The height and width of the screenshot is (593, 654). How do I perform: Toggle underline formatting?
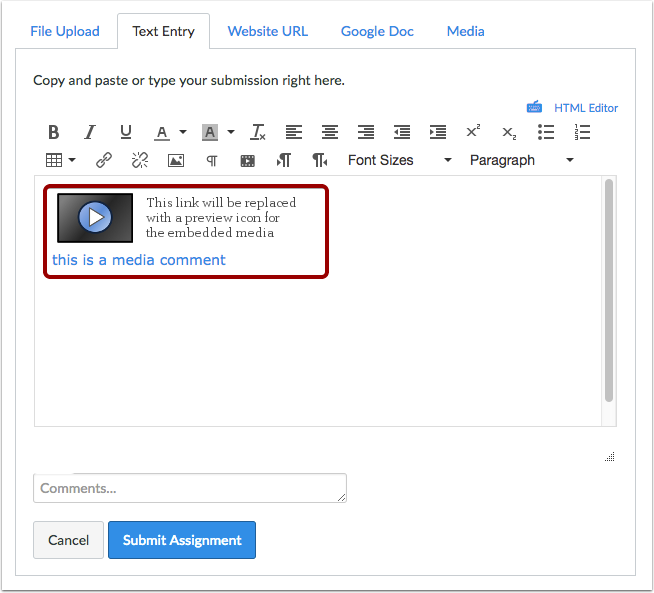pos(126,132)
